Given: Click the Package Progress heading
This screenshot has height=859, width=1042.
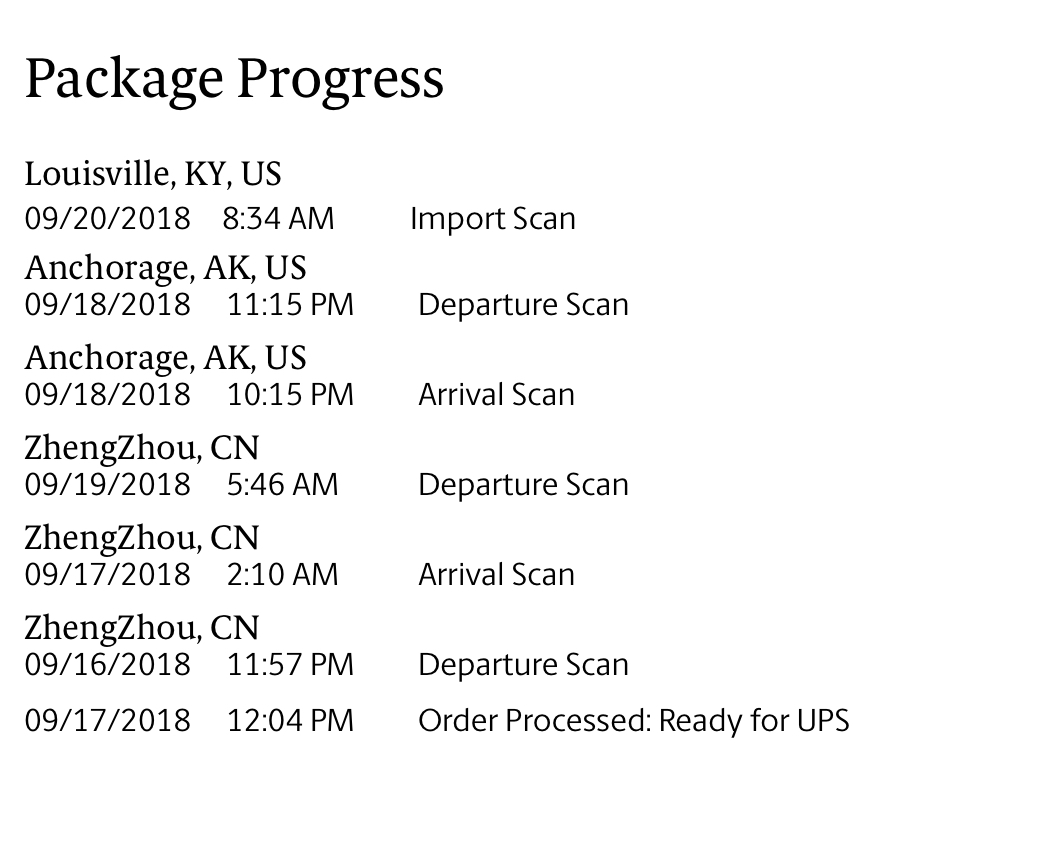Looking at the screenshot, I should pos(234,80).
